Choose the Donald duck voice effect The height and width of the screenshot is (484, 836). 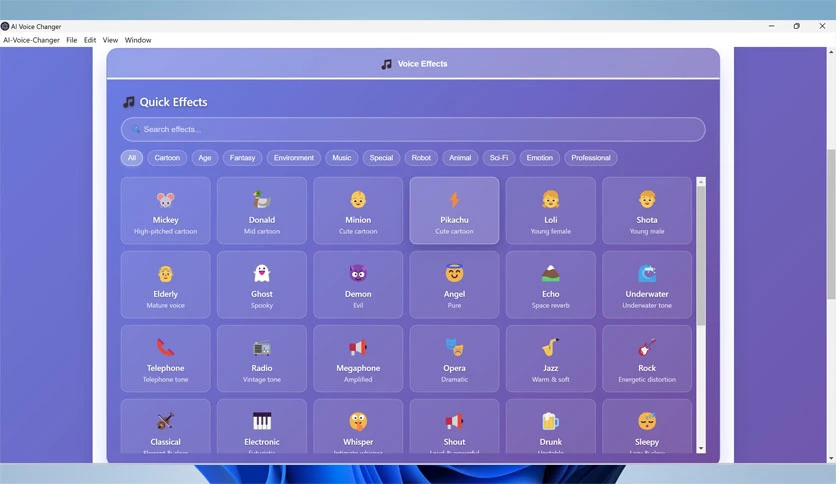click(262, 211)
